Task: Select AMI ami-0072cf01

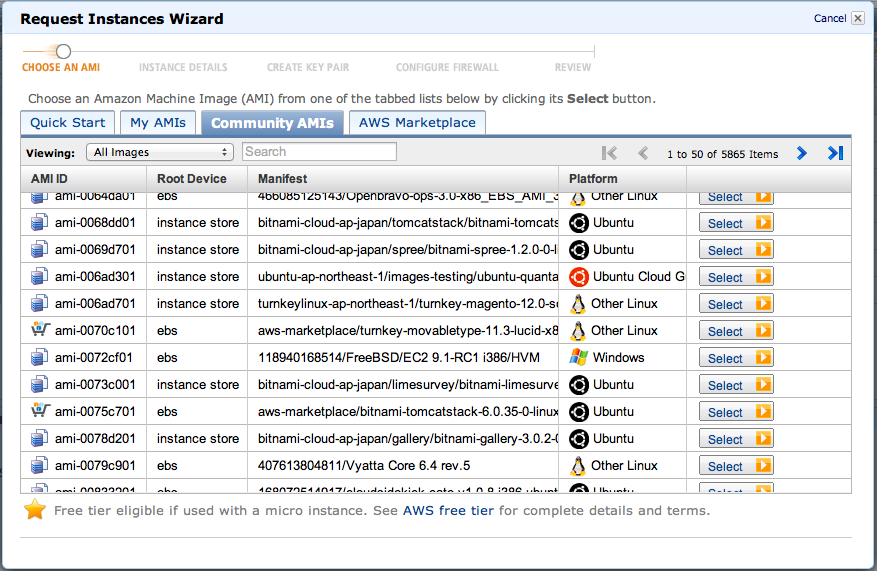Action: coord(736,357)
